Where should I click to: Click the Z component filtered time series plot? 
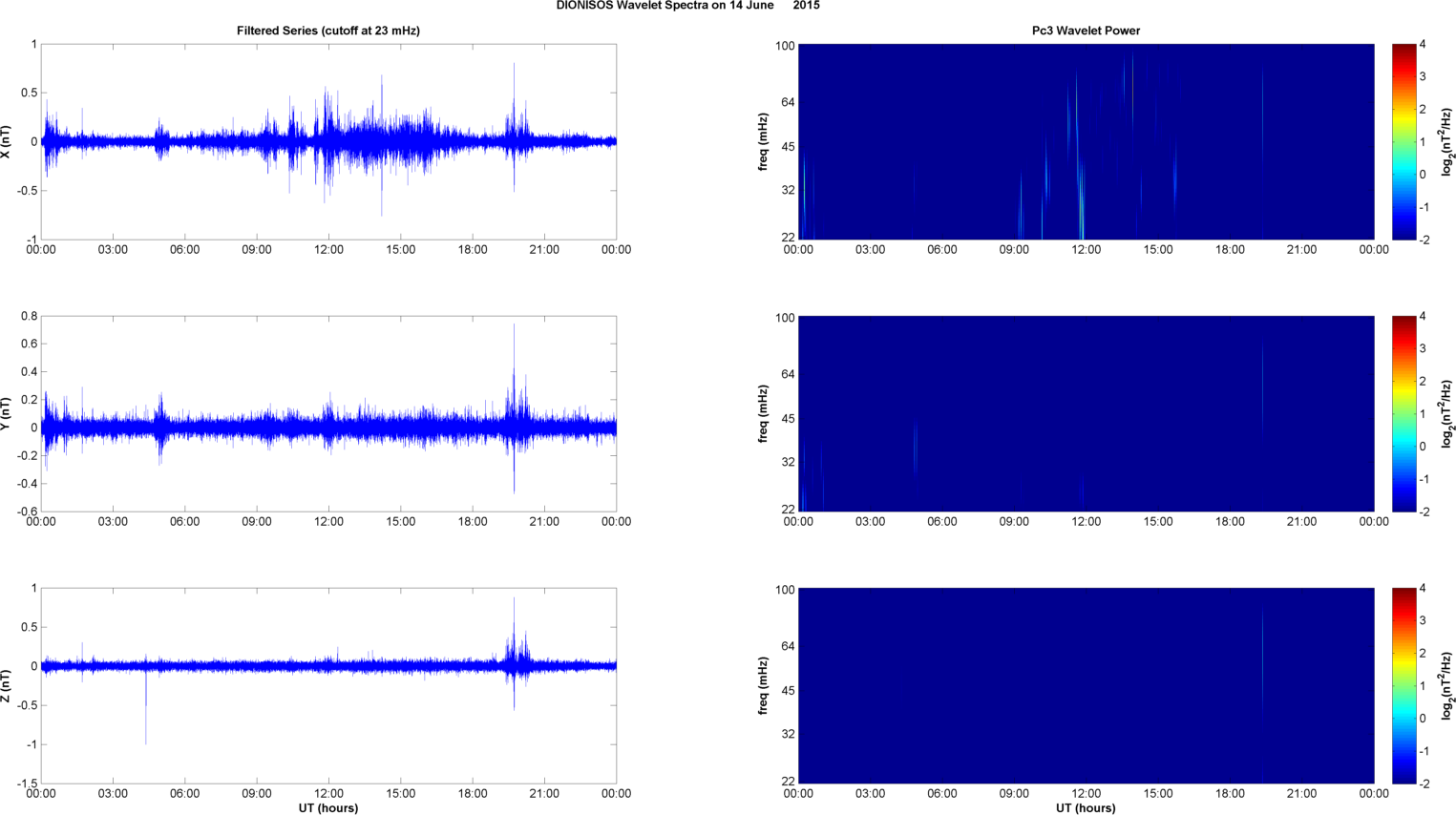328,686
